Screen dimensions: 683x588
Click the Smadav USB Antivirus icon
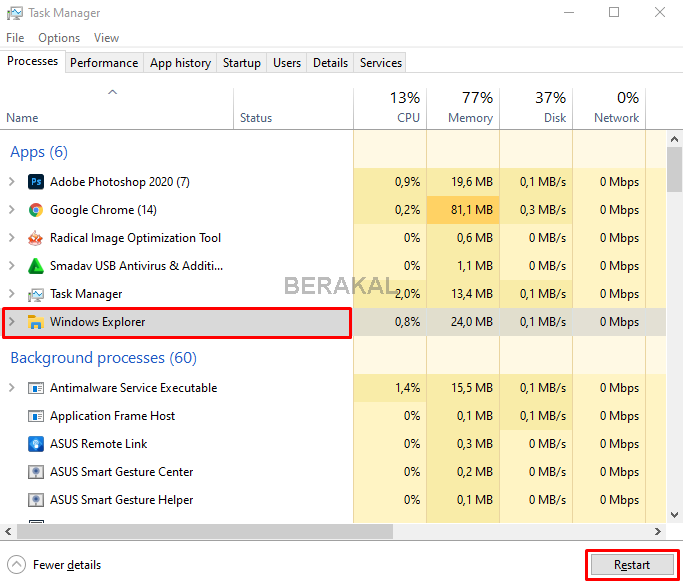pos(36,266)
